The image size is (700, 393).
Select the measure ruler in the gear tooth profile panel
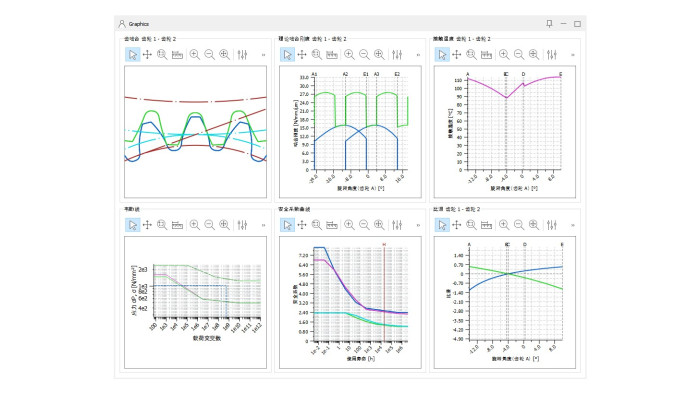click(x=177, y=54)
